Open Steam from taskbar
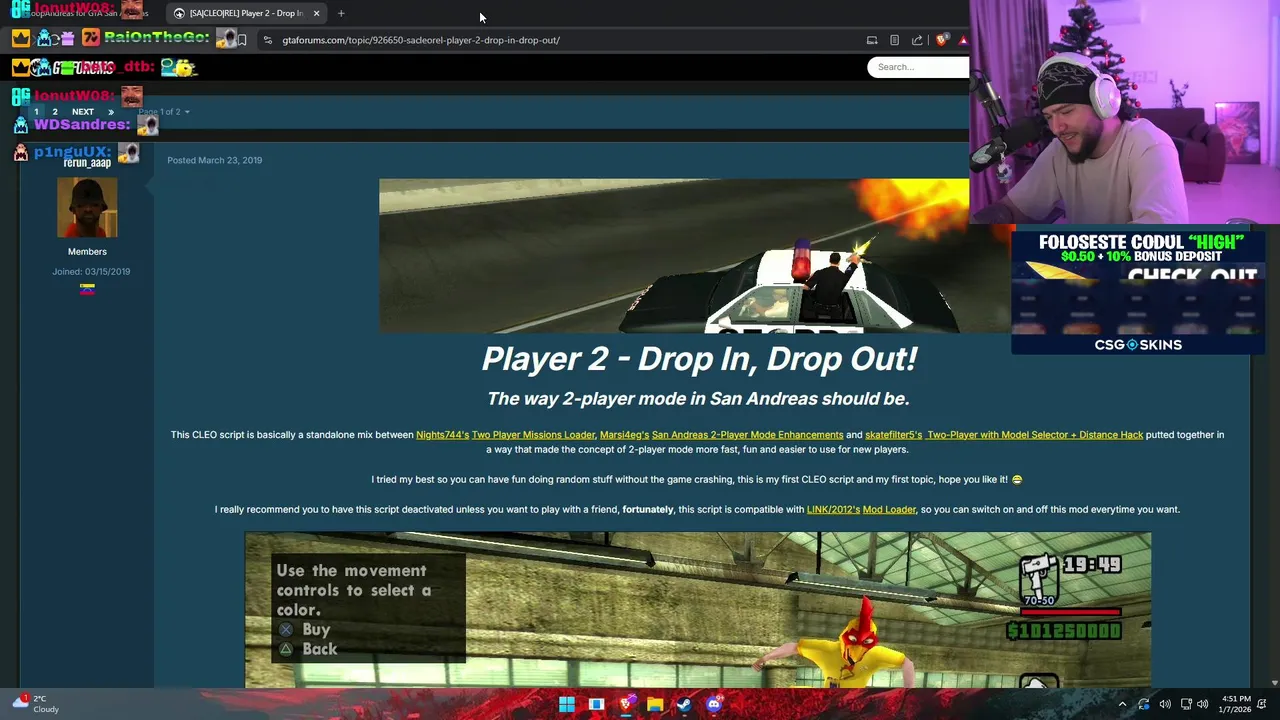 click(x=684, y=704)
